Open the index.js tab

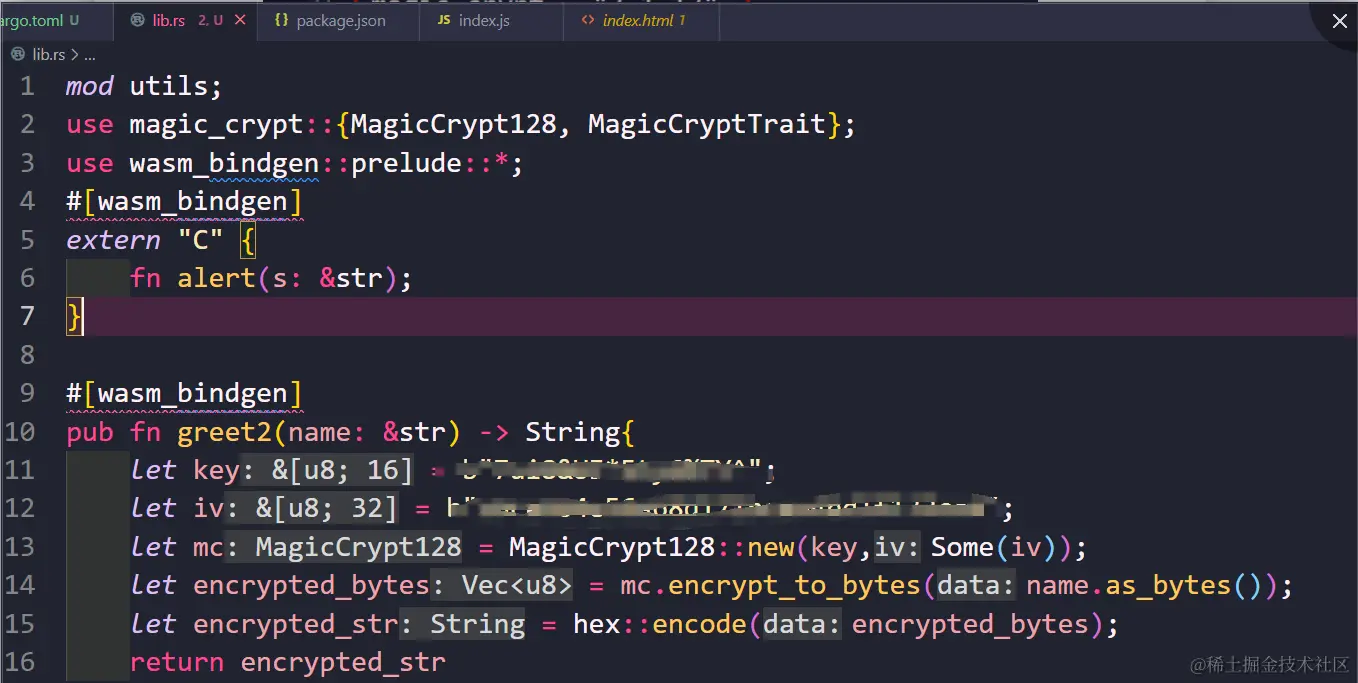pos(482,20)
